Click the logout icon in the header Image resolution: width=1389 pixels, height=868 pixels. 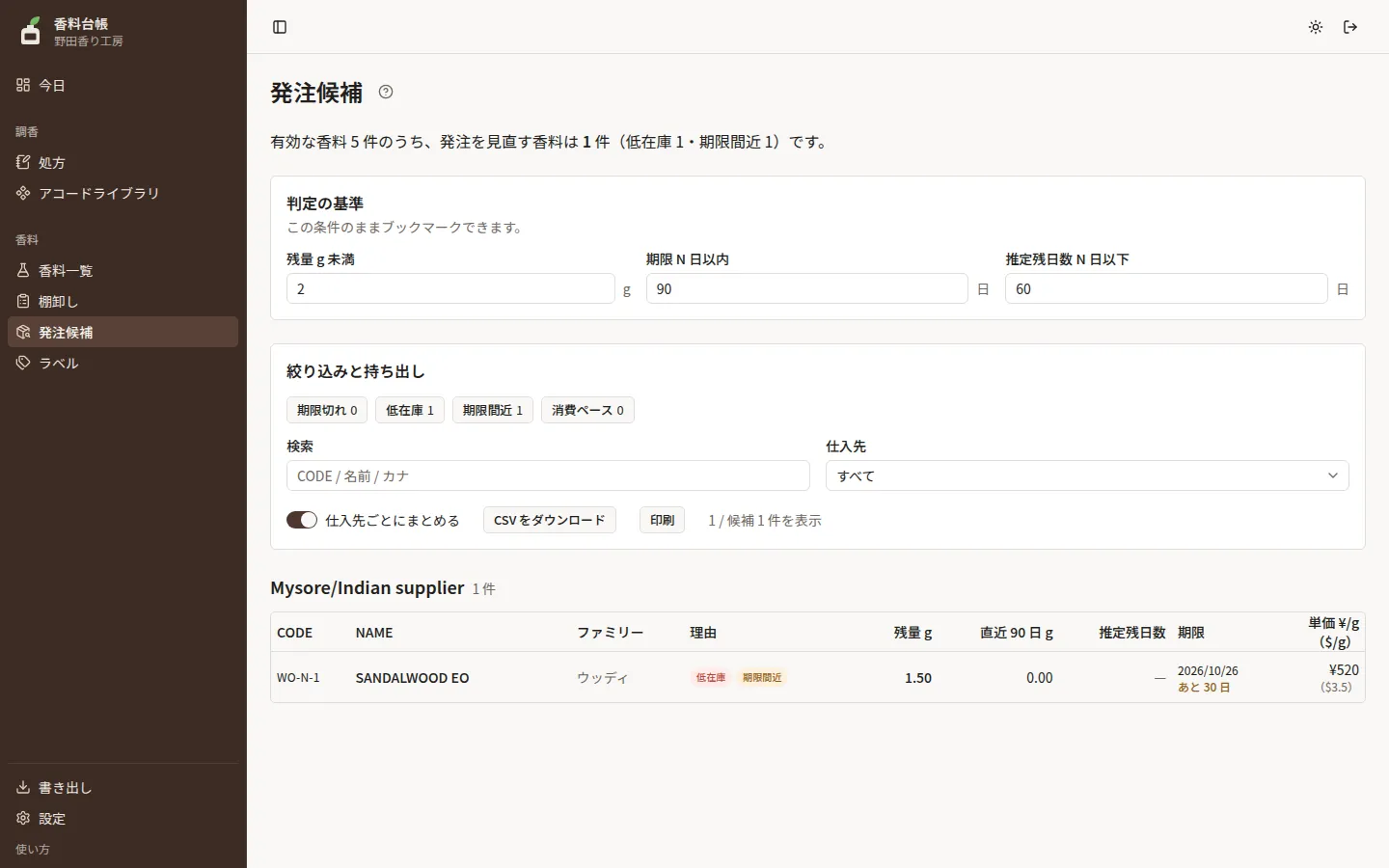pos(1350,27)
